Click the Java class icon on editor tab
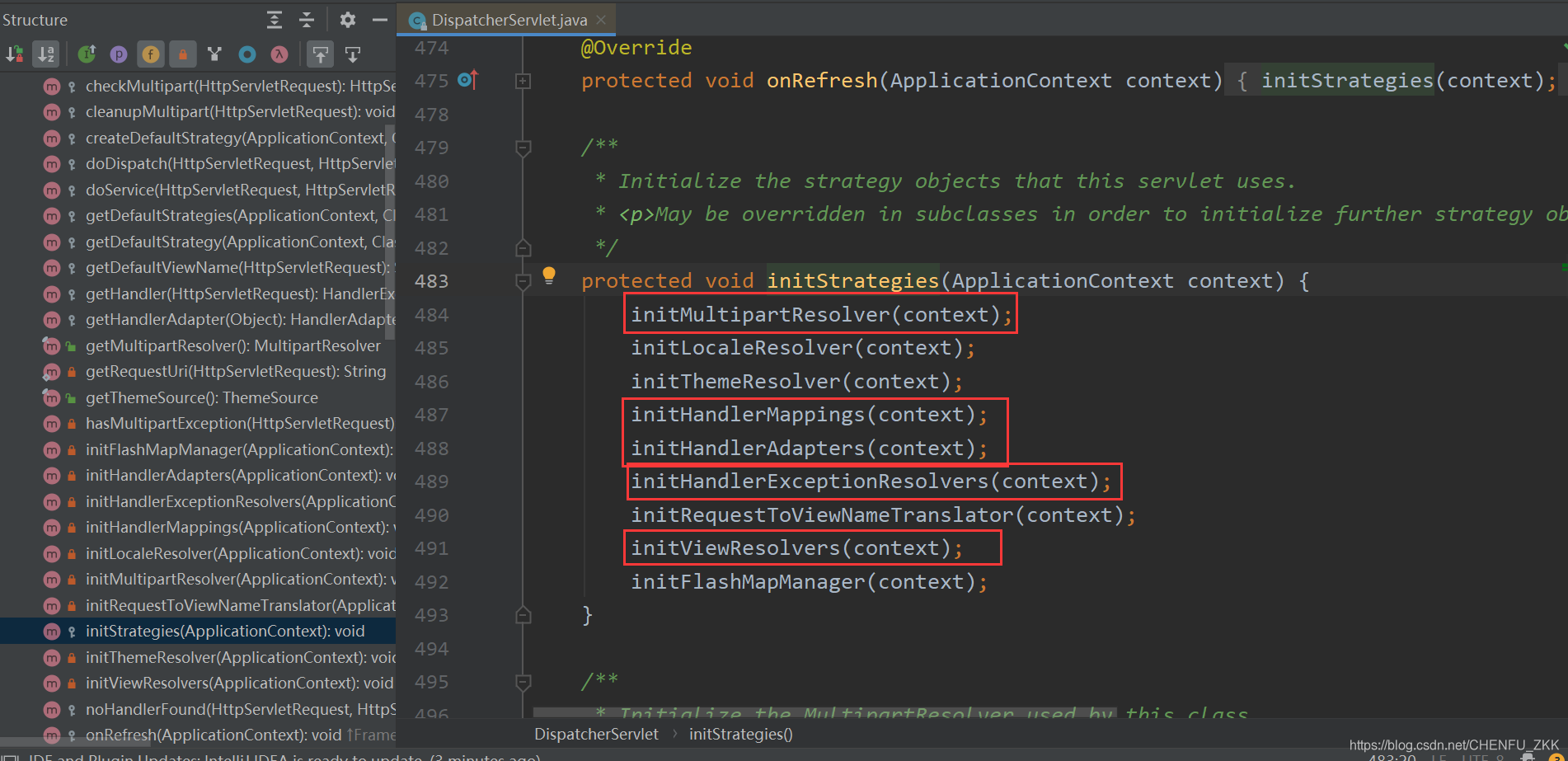1568x761 pixels. click(x=417, y=20)
